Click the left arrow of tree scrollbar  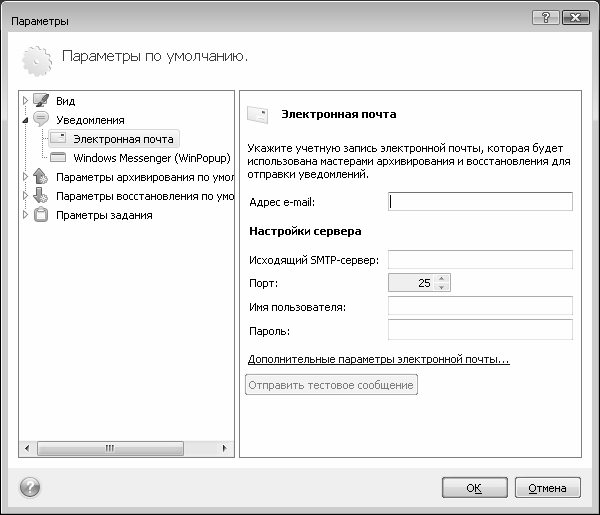(x=27, y=448)
